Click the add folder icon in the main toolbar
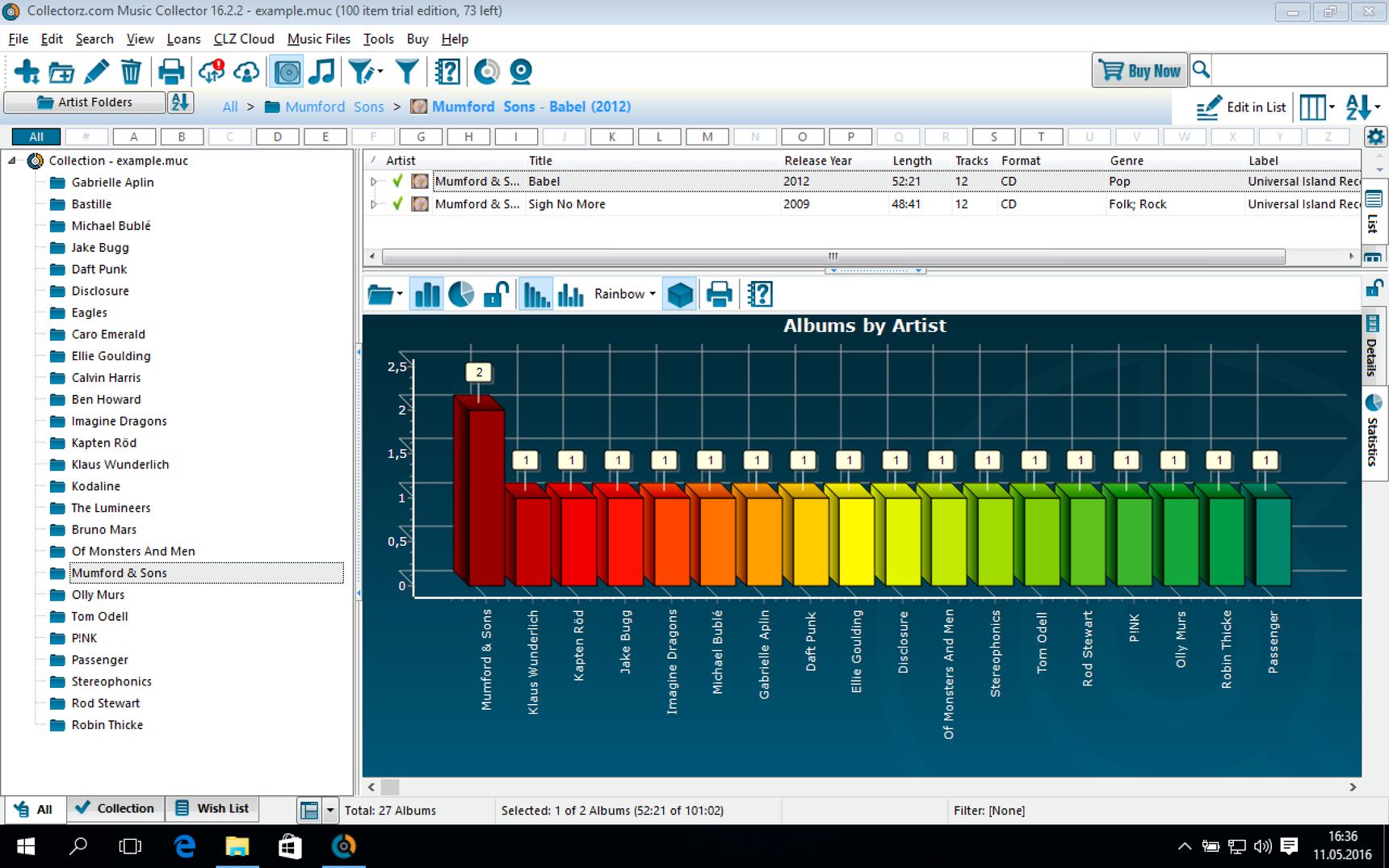The width and height of the screenshot is (1389, 868). 61,72
